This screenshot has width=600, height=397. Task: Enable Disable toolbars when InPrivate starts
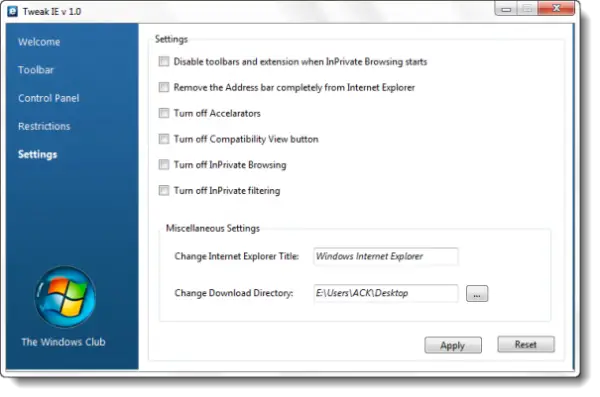pyautogui.click(x=164, y=62)
